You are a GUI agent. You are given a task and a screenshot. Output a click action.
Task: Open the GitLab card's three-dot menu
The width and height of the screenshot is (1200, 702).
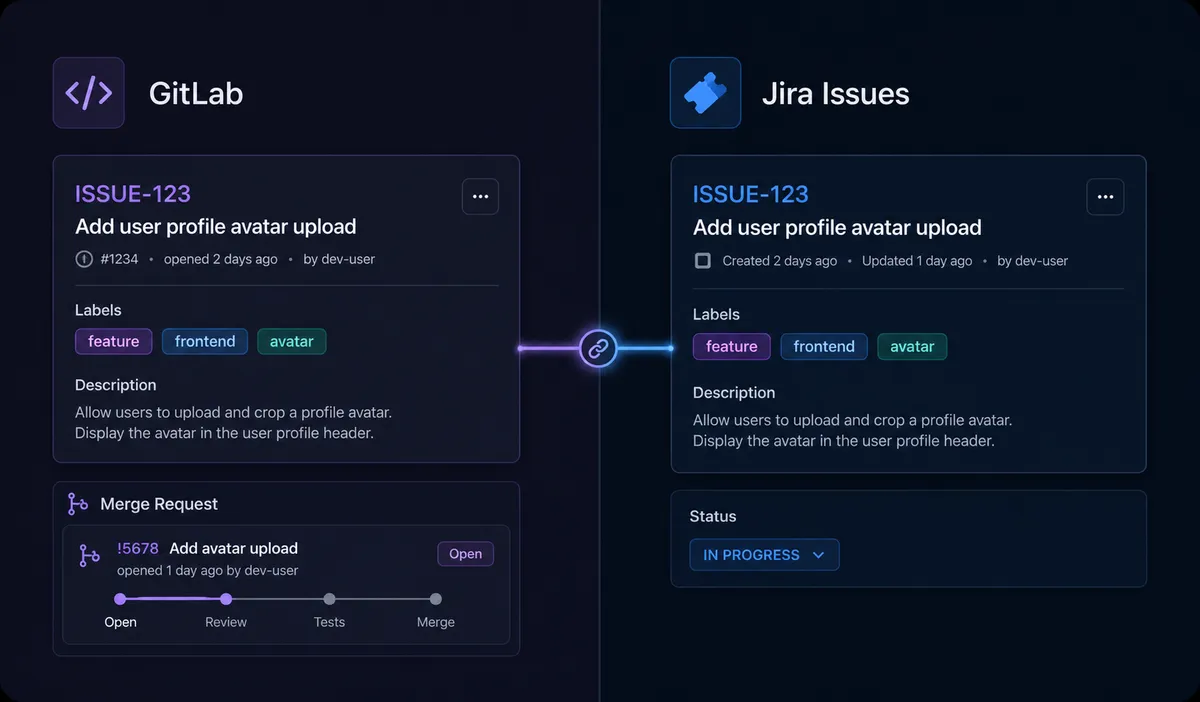click(480, 197)
